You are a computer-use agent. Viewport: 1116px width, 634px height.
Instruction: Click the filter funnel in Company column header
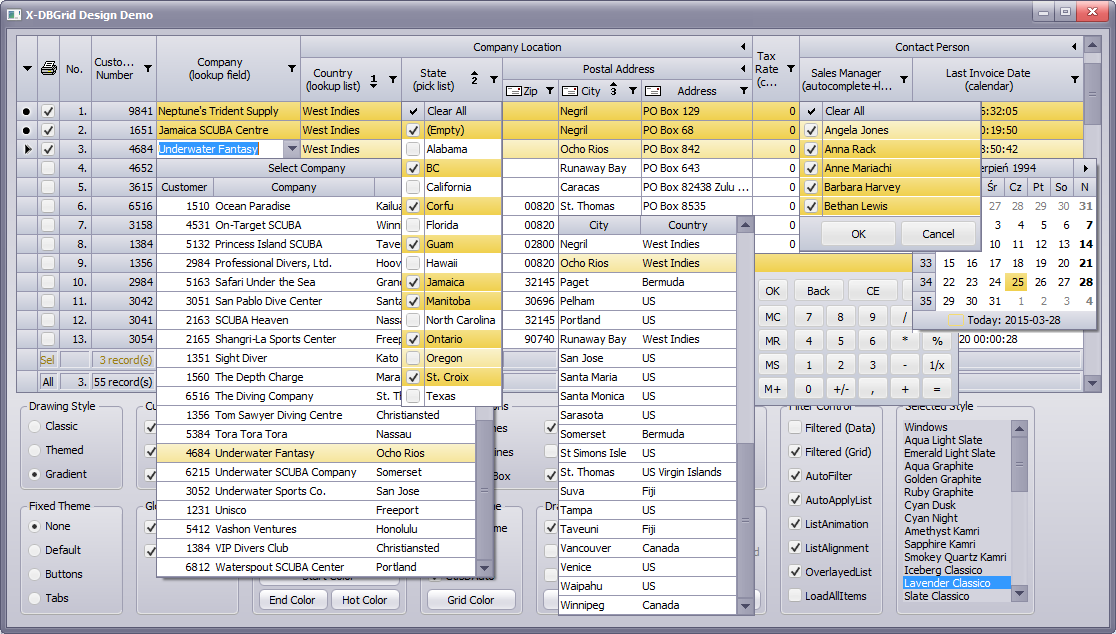[292, 69]
